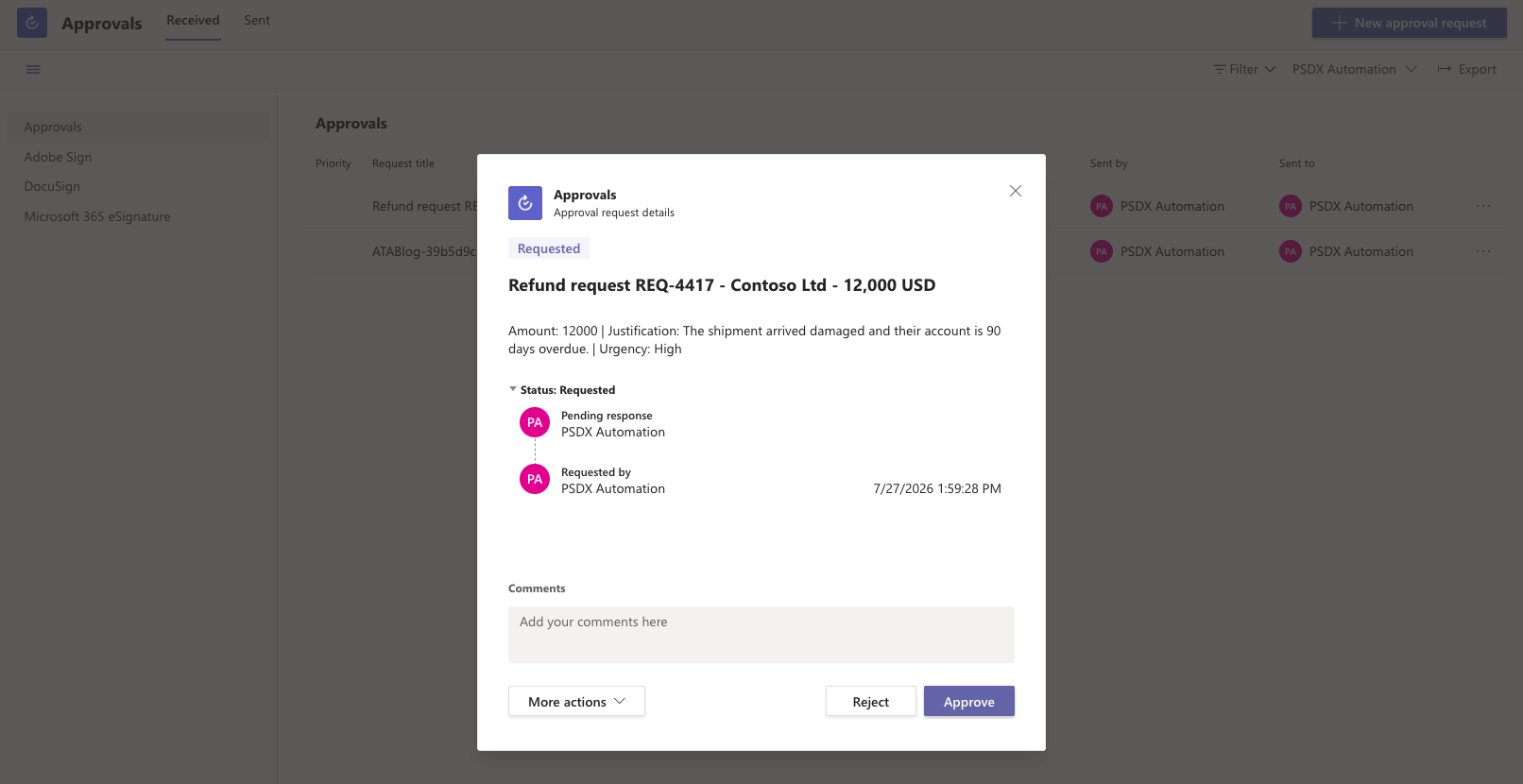Click the Amount and Justification details text

point(755,340)
